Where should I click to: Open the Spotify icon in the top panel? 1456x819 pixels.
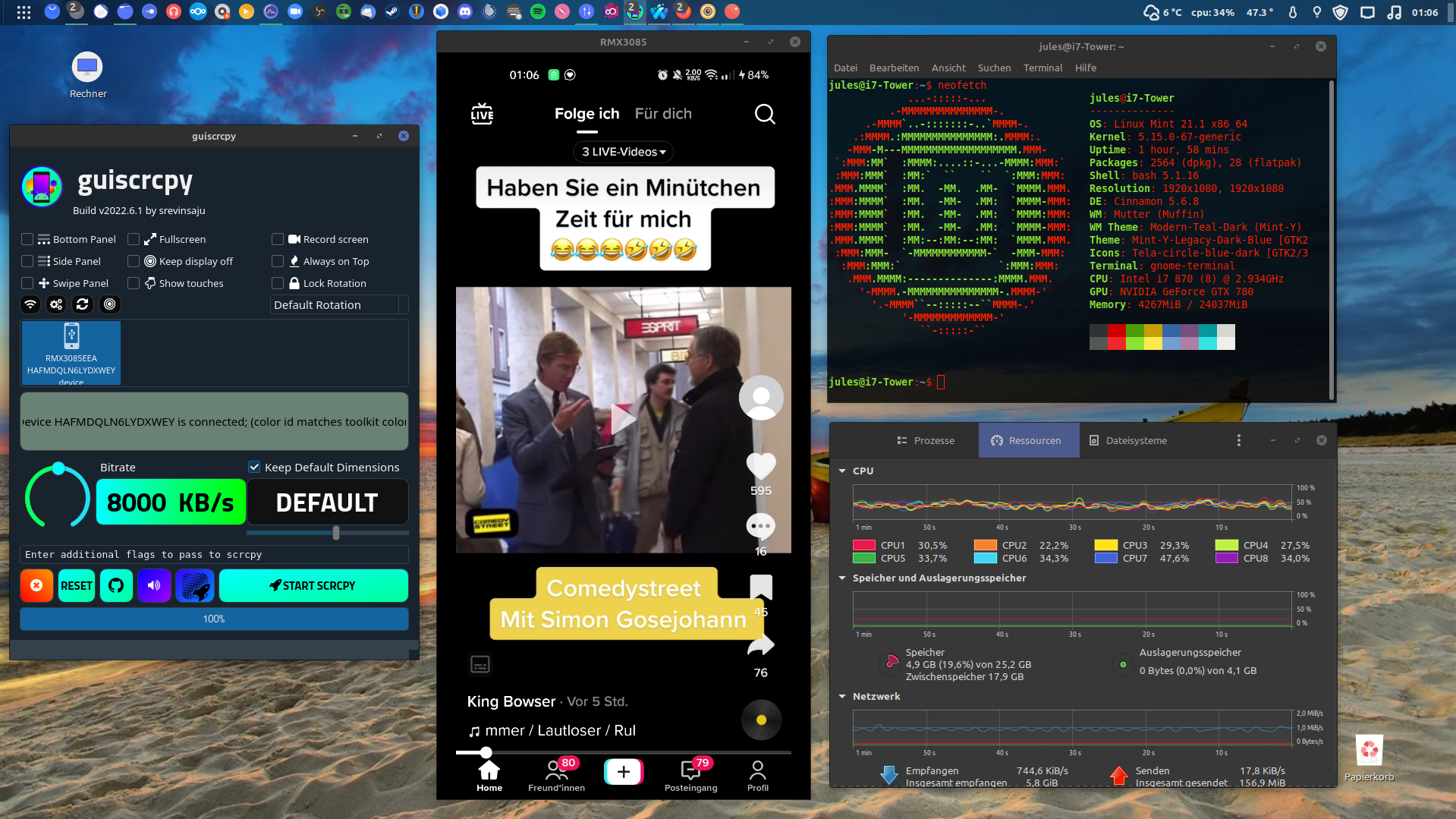click(538, 11)
